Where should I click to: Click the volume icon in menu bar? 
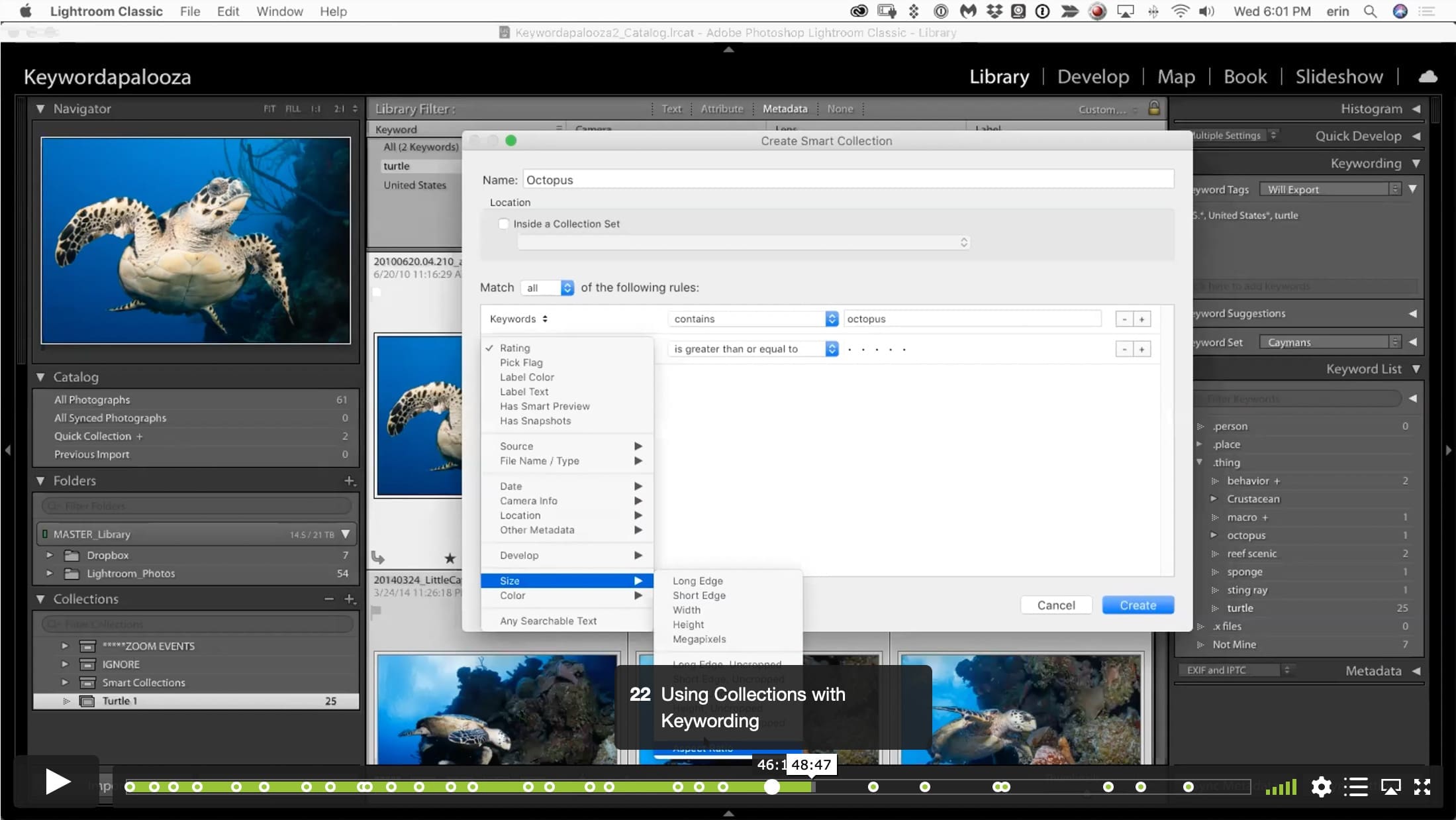pyautogui.click(x=1206, y=11)
